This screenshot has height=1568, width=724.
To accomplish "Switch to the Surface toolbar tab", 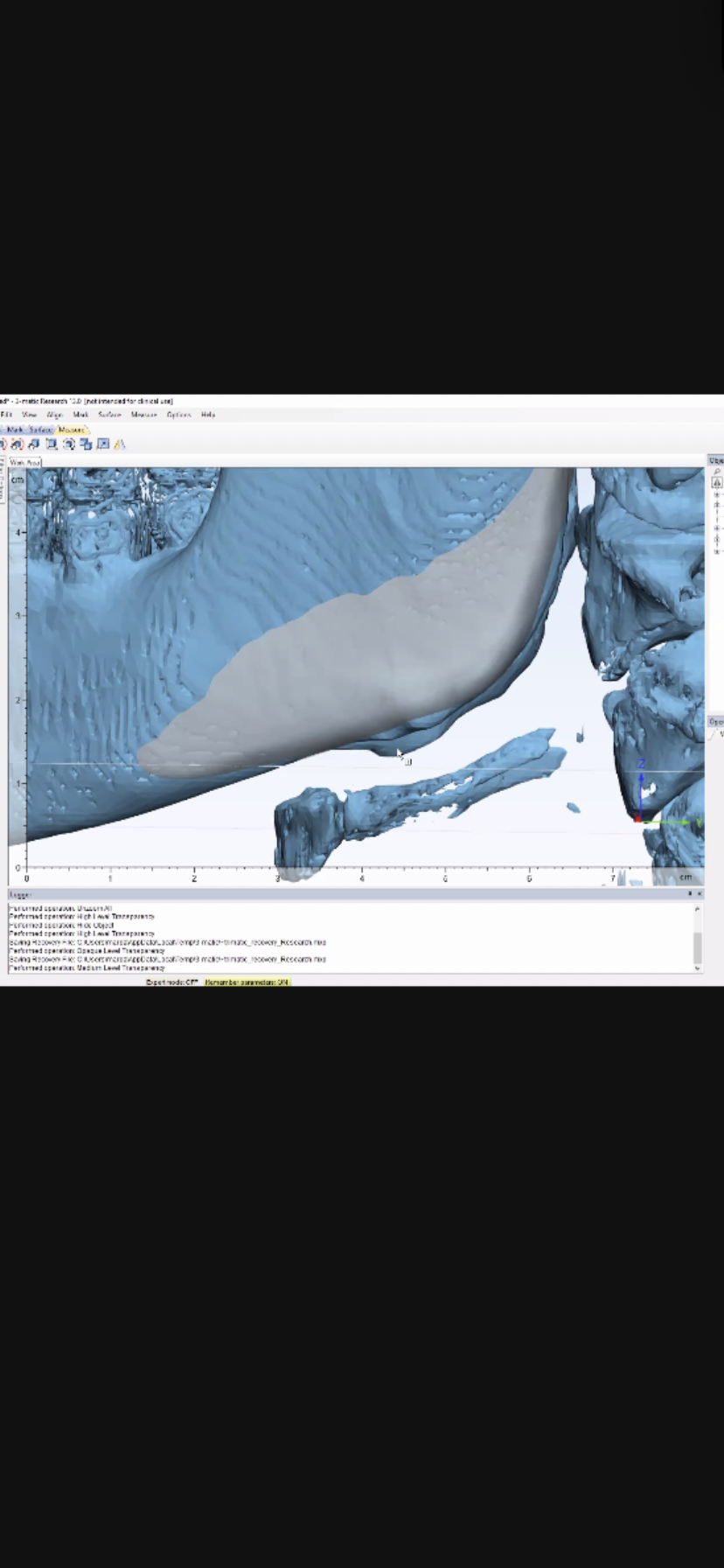I will tap(40, 430).
